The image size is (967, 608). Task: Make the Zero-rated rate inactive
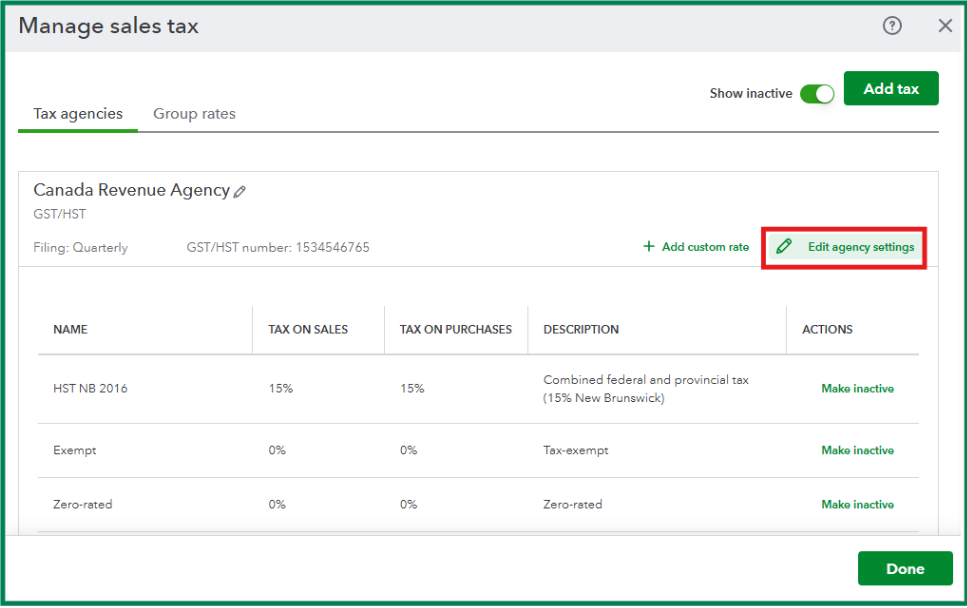857,505
